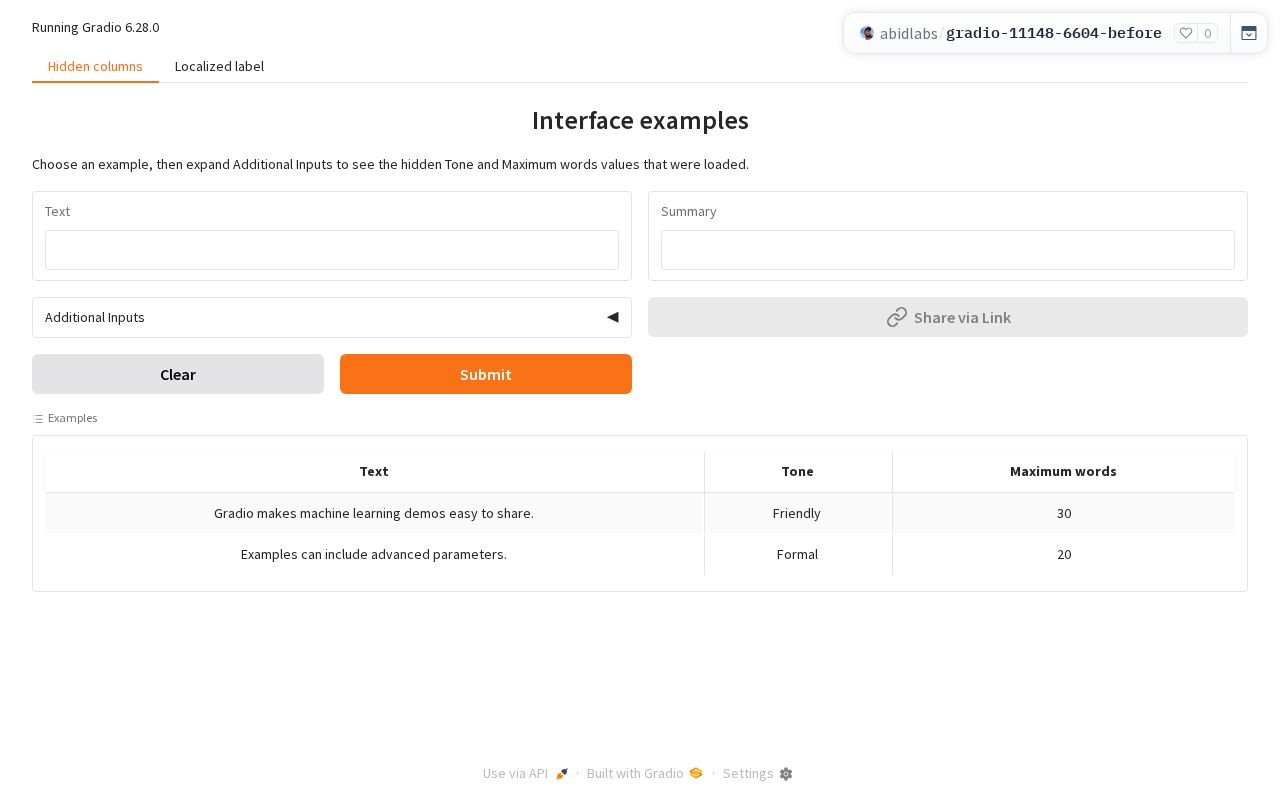Click the heart like icon
The width and height of the screenshot is (1280, 800).
pos(1186,33)
